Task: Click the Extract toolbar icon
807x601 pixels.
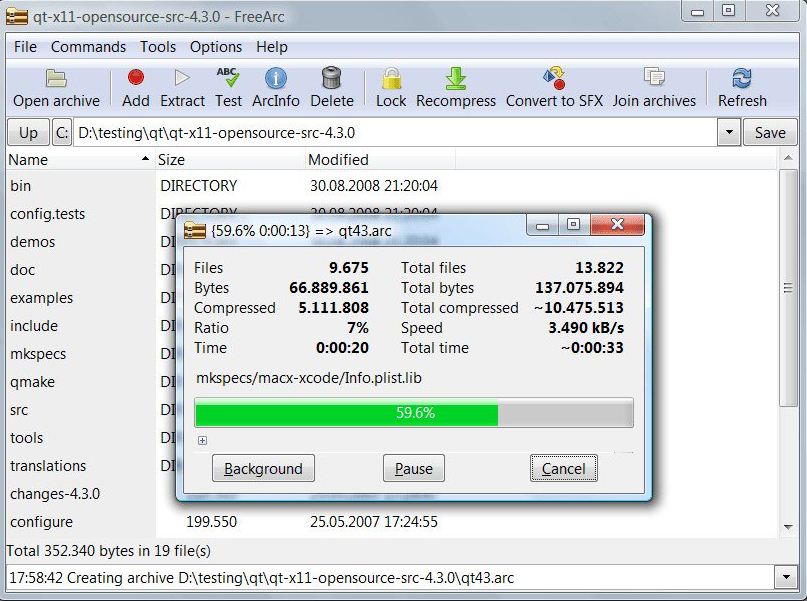Action: click(x=182, y=78)
